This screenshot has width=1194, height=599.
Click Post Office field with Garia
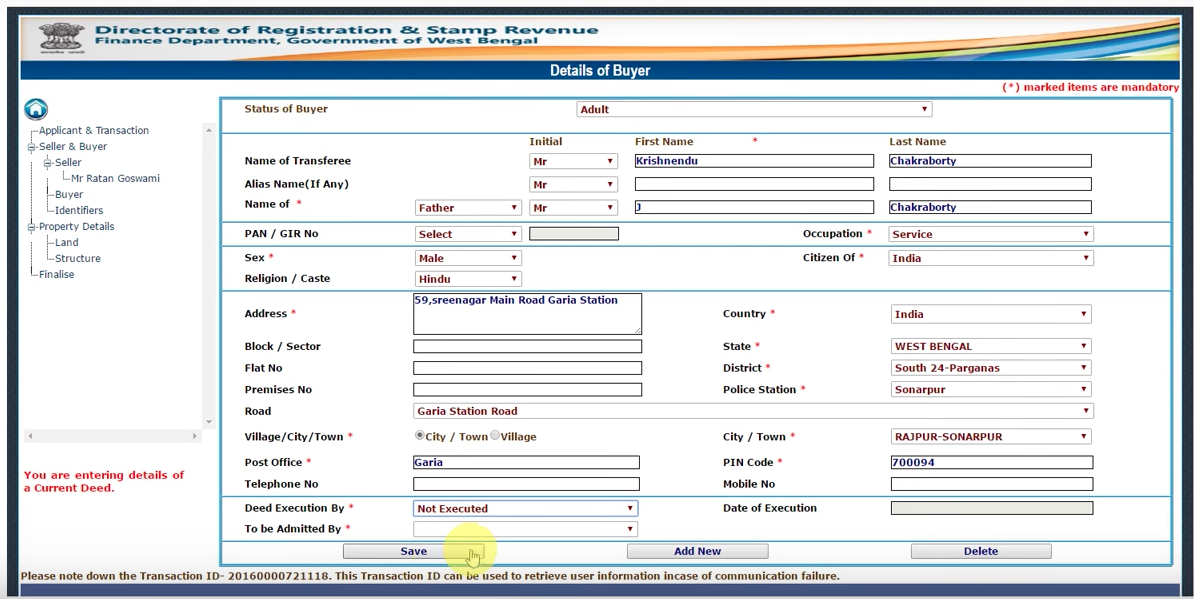[526, 463]
